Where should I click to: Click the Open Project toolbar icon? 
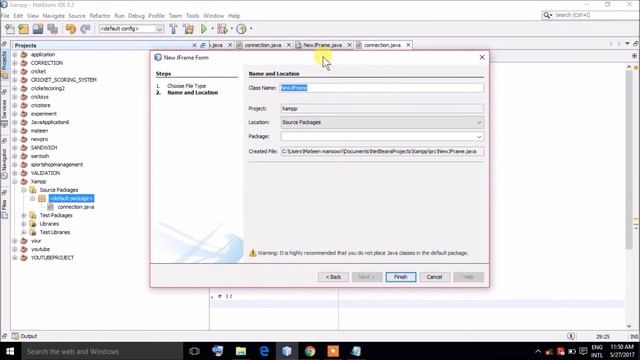[x=38, y=29]
